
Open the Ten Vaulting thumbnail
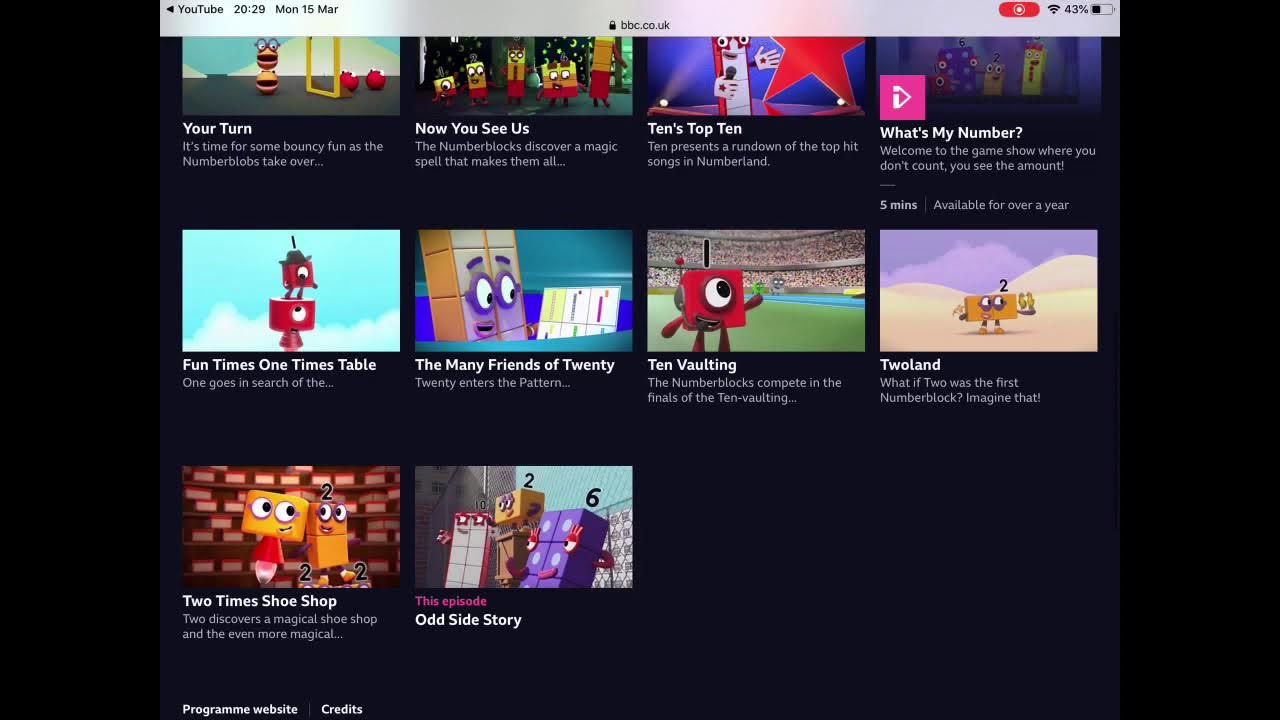[756, 291]
